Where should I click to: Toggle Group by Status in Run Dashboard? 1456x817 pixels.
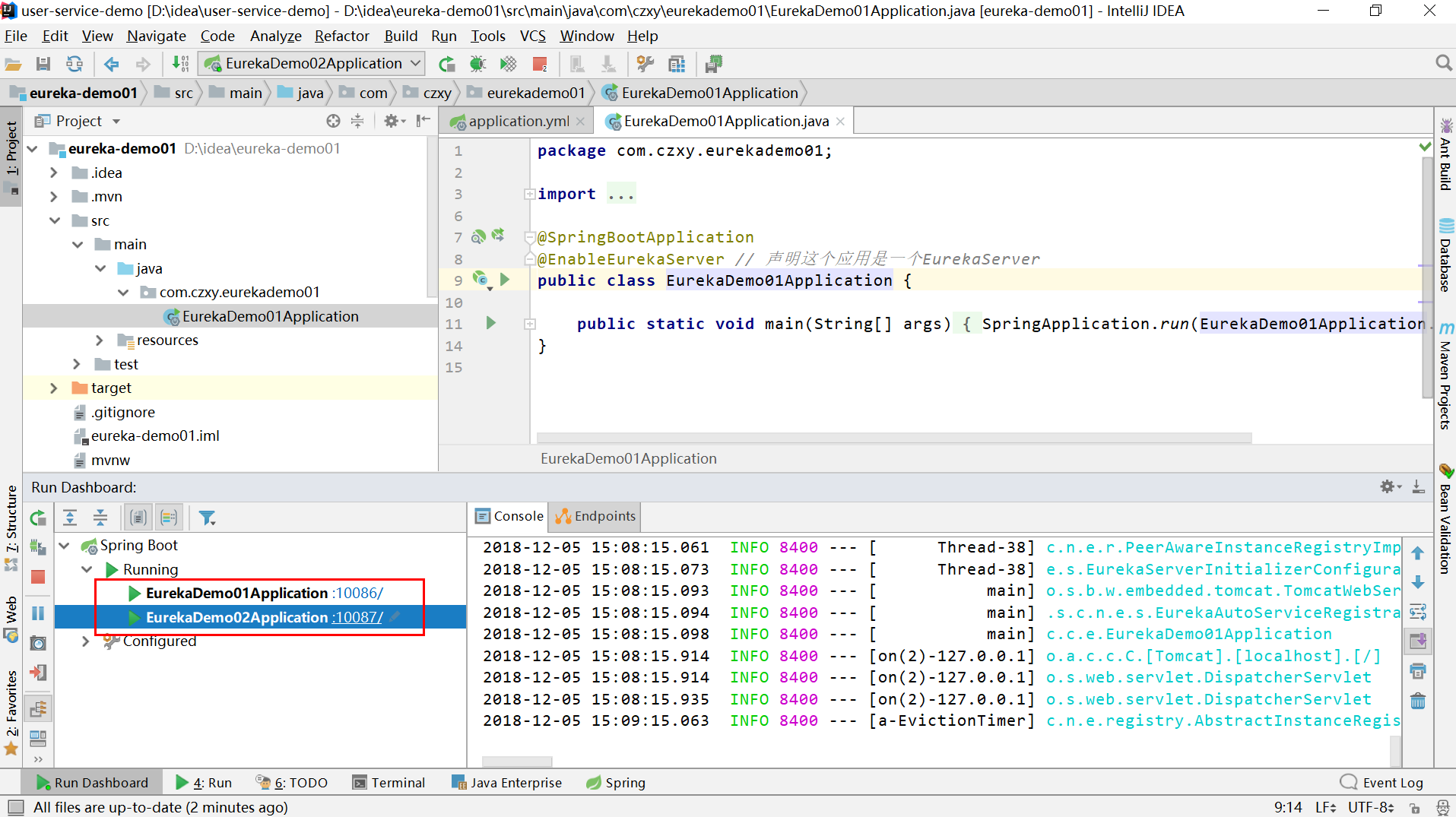click(169, 518)
